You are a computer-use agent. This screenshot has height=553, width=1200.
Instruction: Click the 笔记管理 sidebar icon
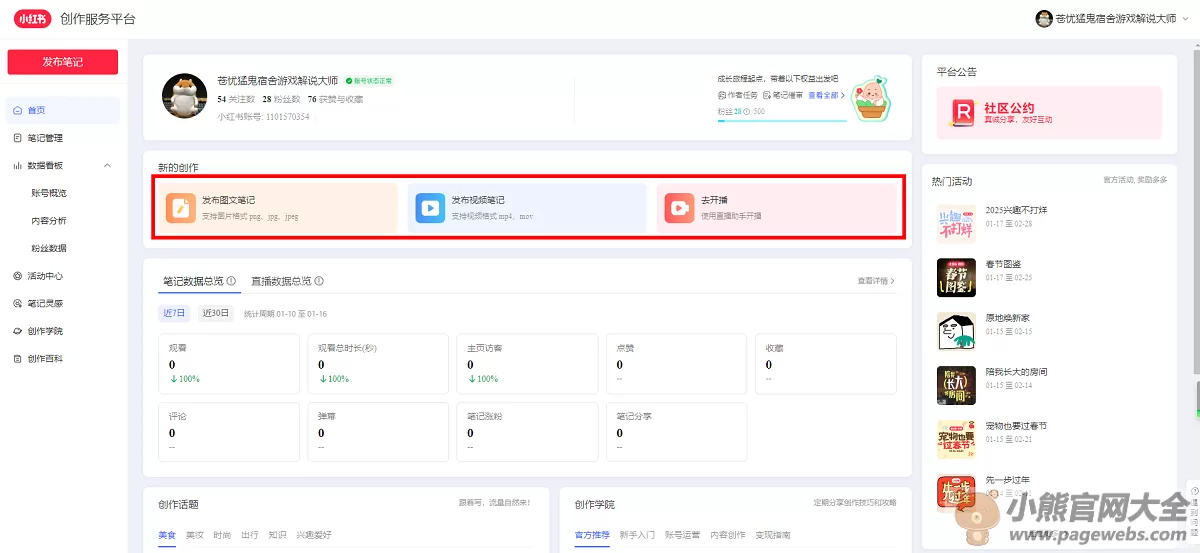click(x=18, y=138)
